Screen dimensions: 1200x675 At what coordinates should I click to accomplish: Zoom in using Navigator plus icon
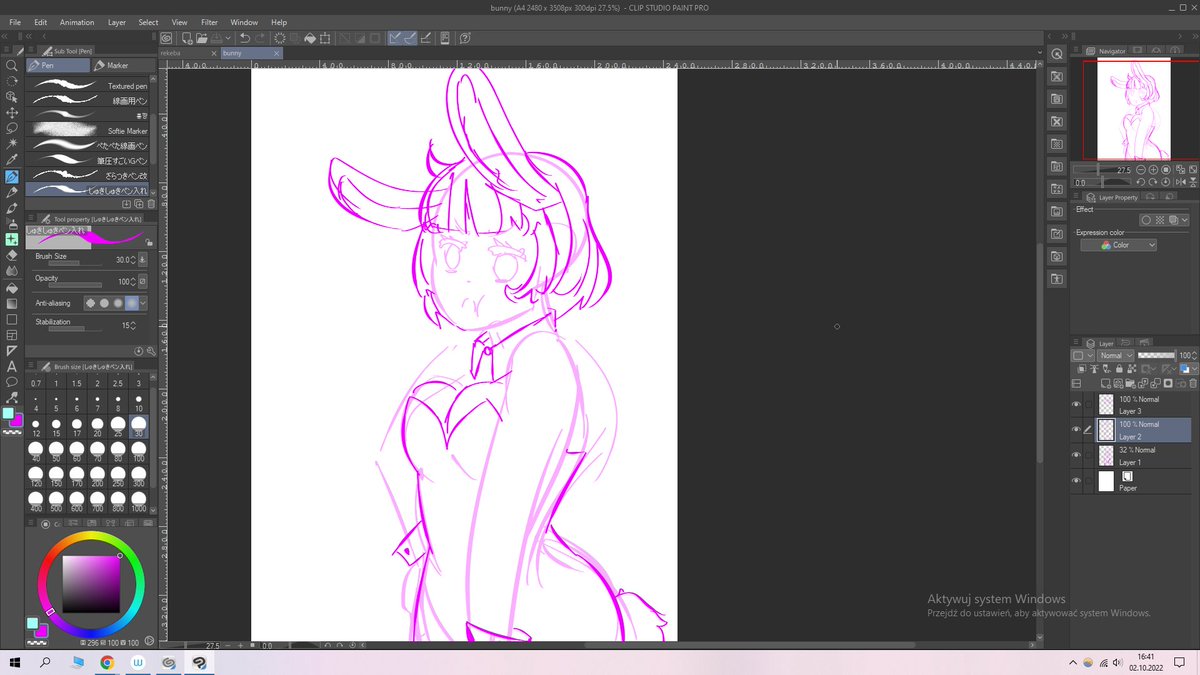pyautogui.click(x=1153, y=170)
